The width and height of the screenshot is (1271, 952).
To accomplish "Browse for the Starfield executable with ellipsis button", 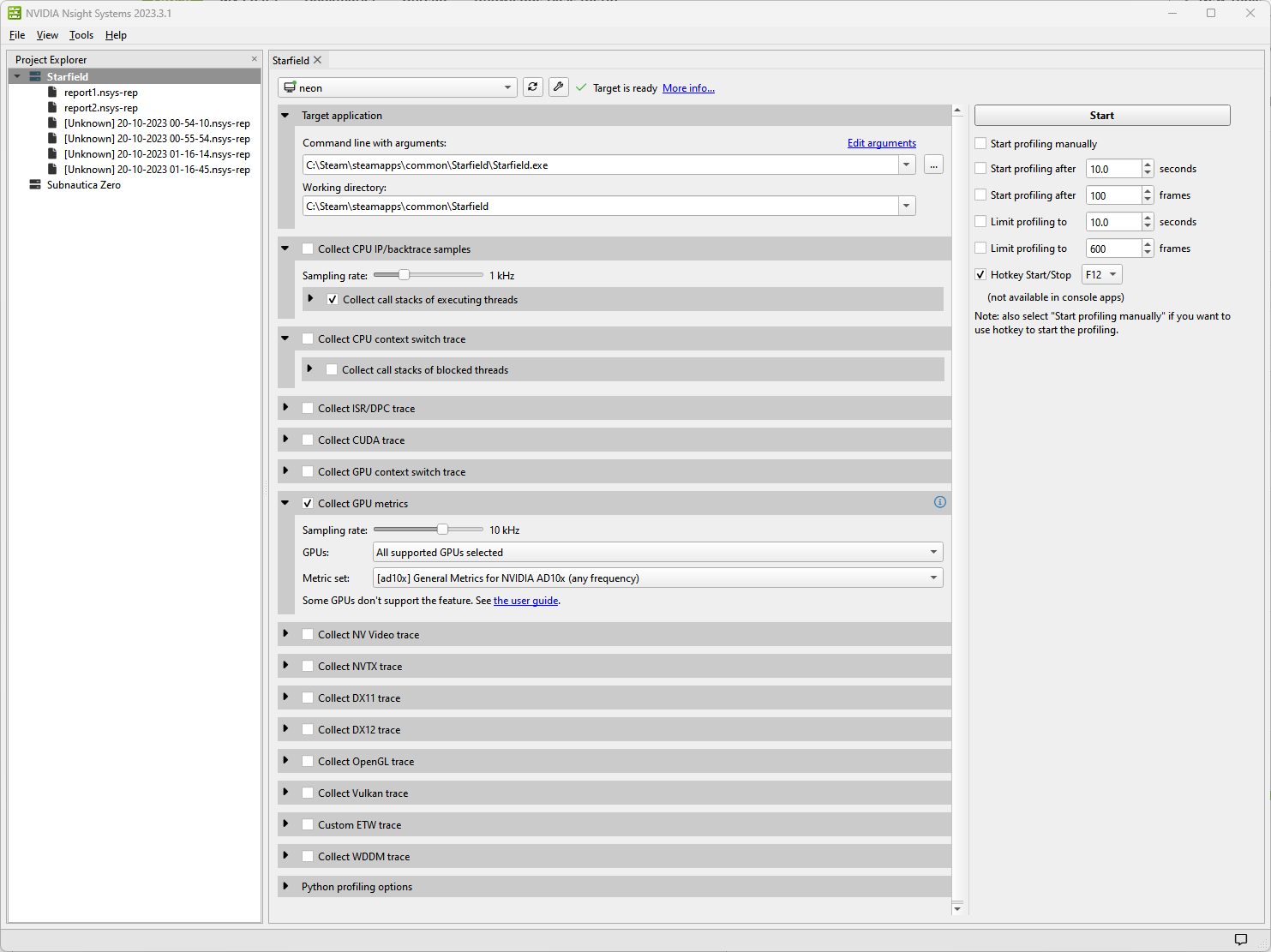I will coord(933,164).
